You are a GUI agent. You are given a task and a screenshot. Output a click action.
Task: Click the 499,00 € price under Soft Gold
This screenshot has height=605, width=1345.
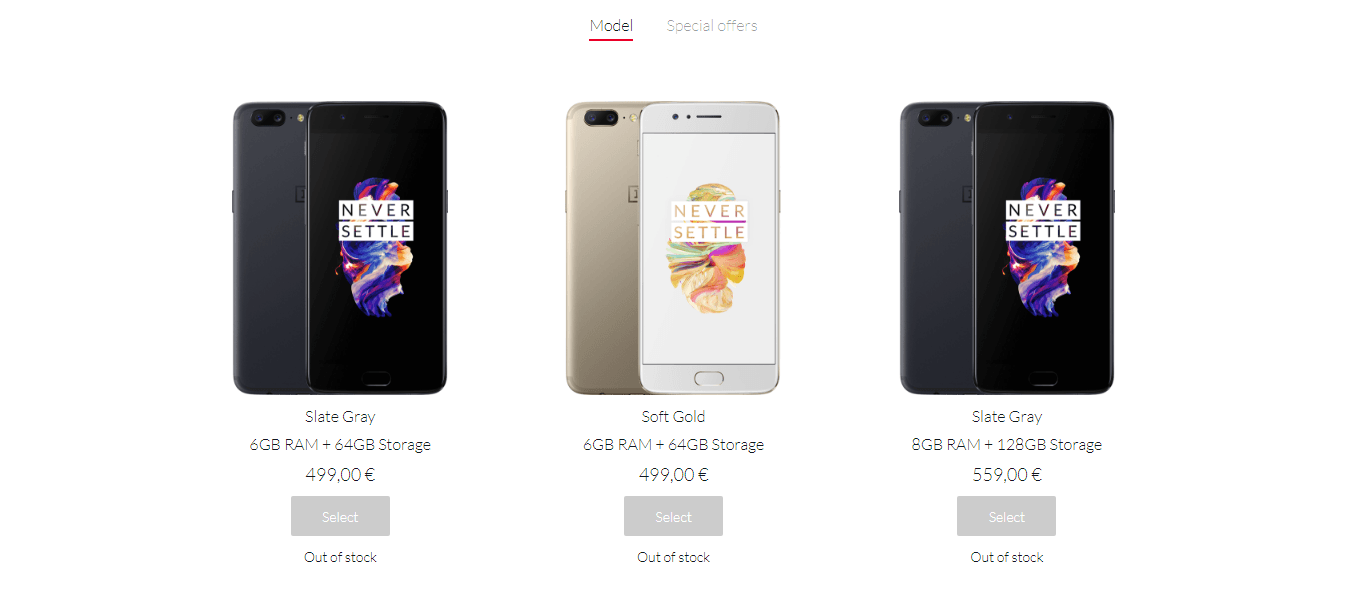[x=674, y=475]
